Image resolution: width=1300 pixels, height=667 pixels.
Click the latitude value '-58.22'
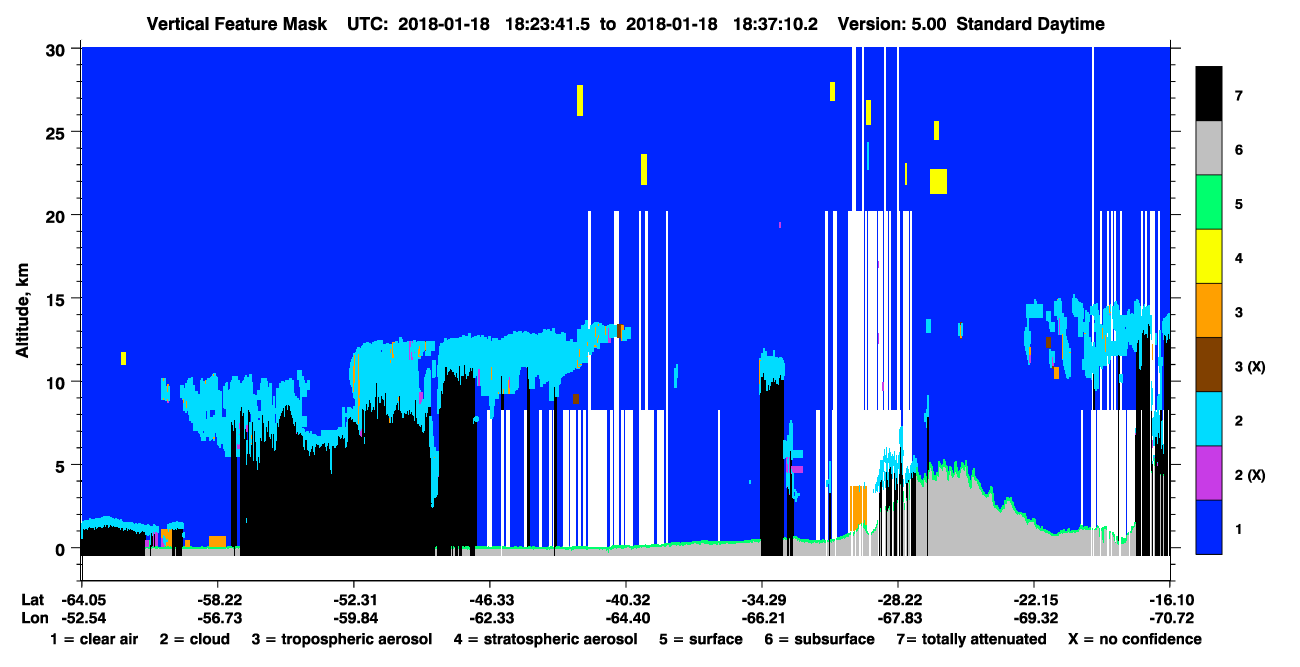pos(217,600)
